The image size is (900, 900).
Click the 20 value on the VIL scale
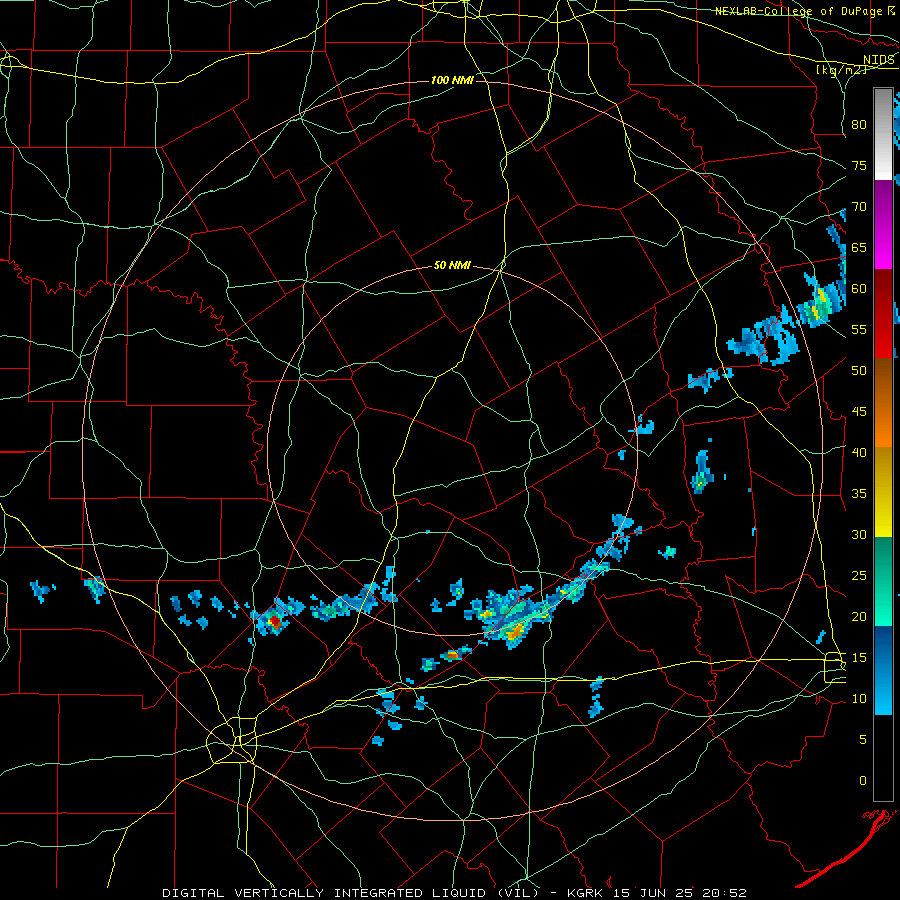click(x=859, y=617)
